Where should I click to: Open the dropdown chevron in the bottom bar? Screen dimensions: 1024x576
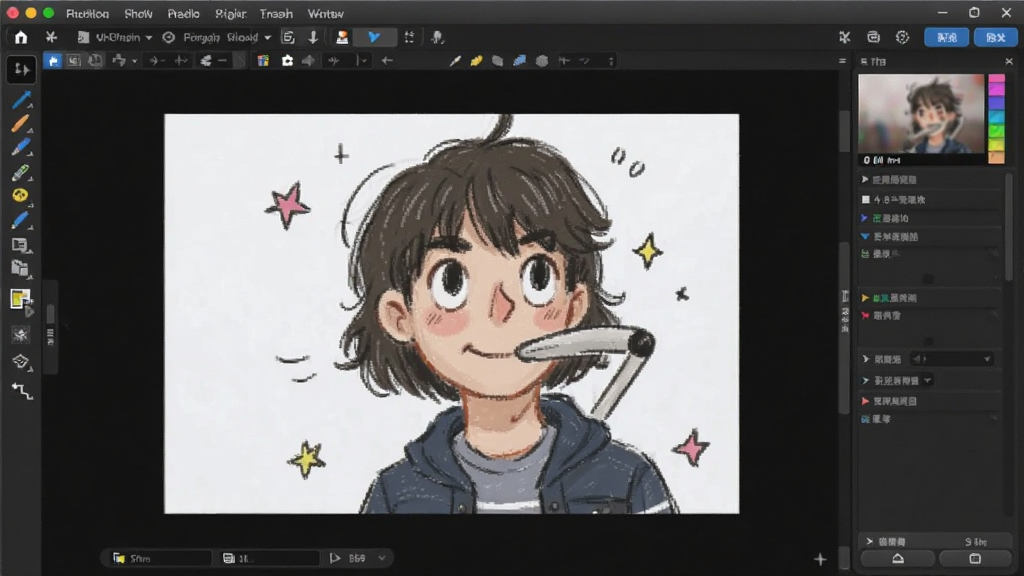click(382, 558)
